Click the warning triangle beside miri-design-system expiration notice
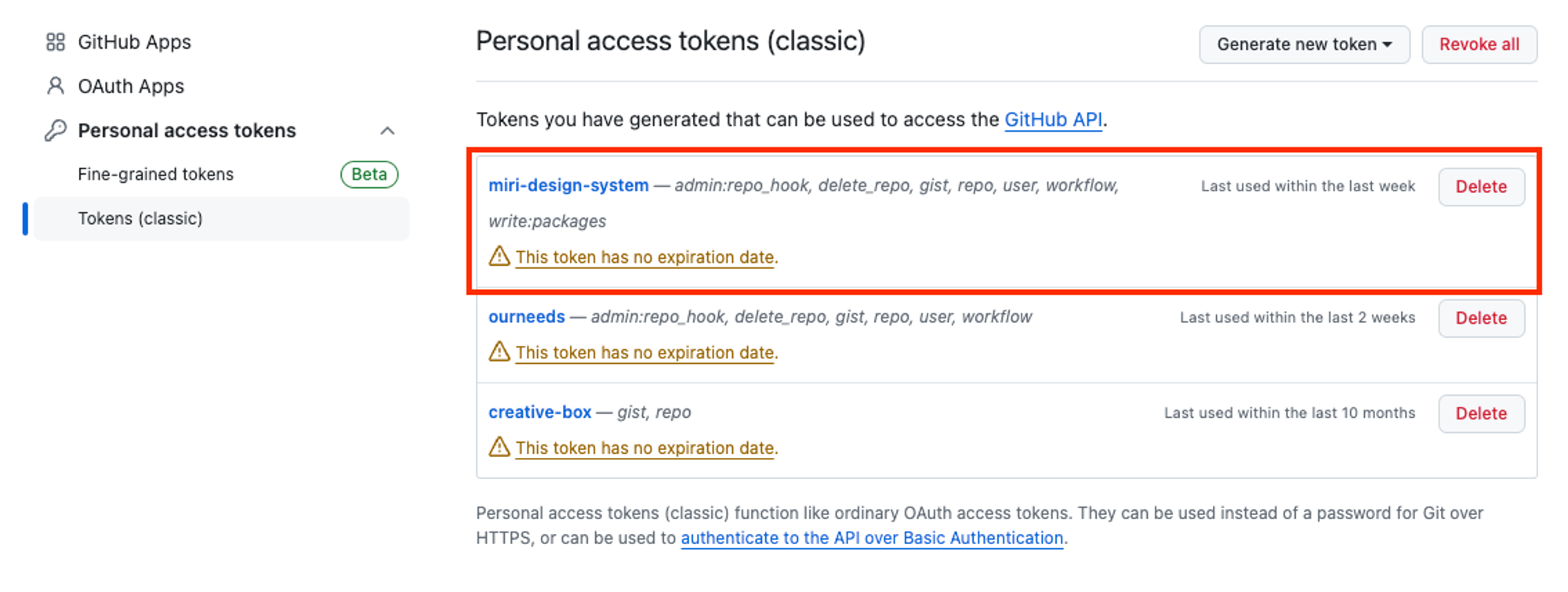The width and height of the screenshot is (1568, 592). (x=499, y=256)
